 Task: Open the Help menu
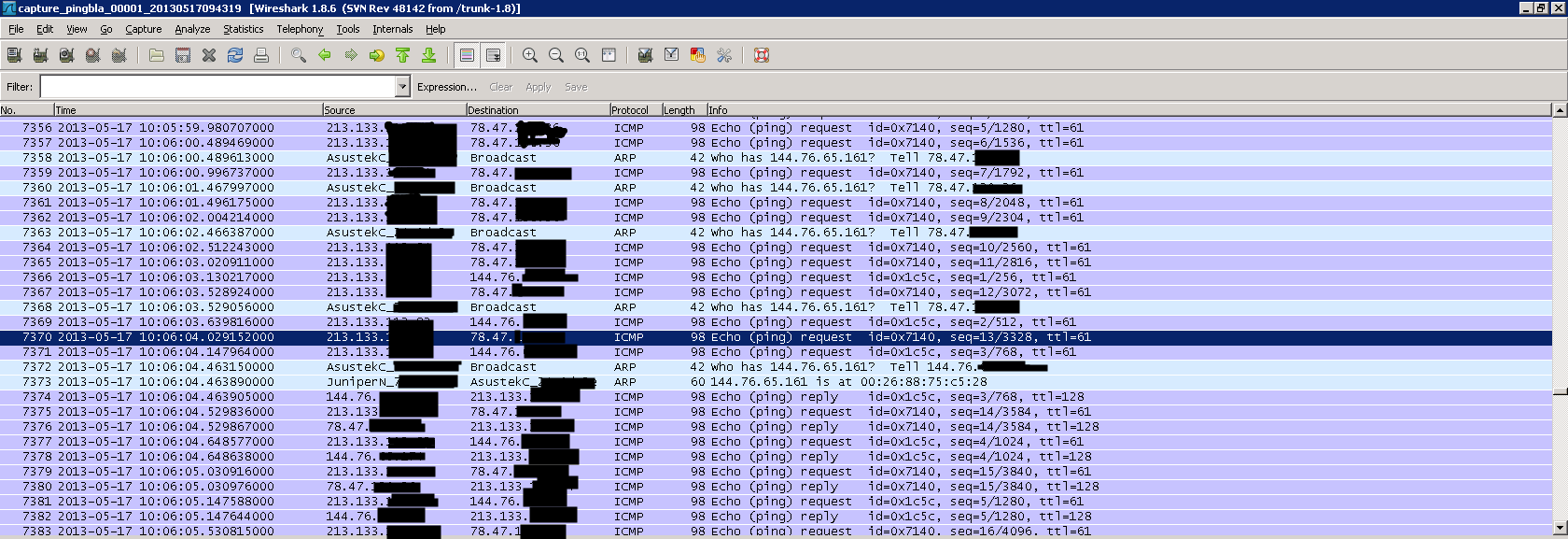(x=436, y=29)
